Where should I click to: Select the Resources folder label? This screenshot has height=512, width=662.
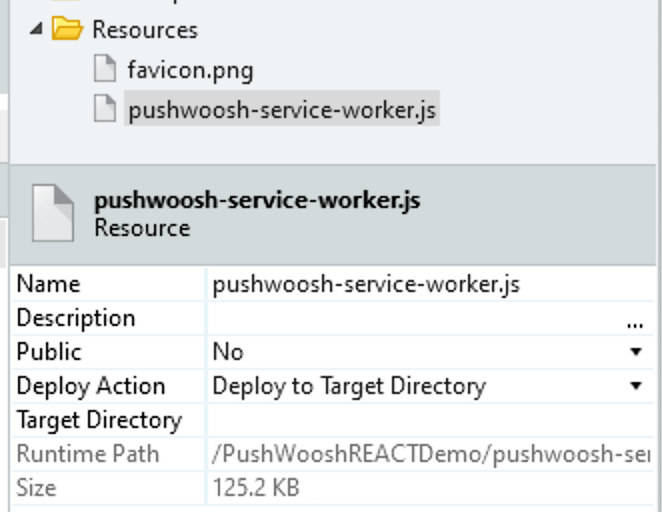[145, 30]
